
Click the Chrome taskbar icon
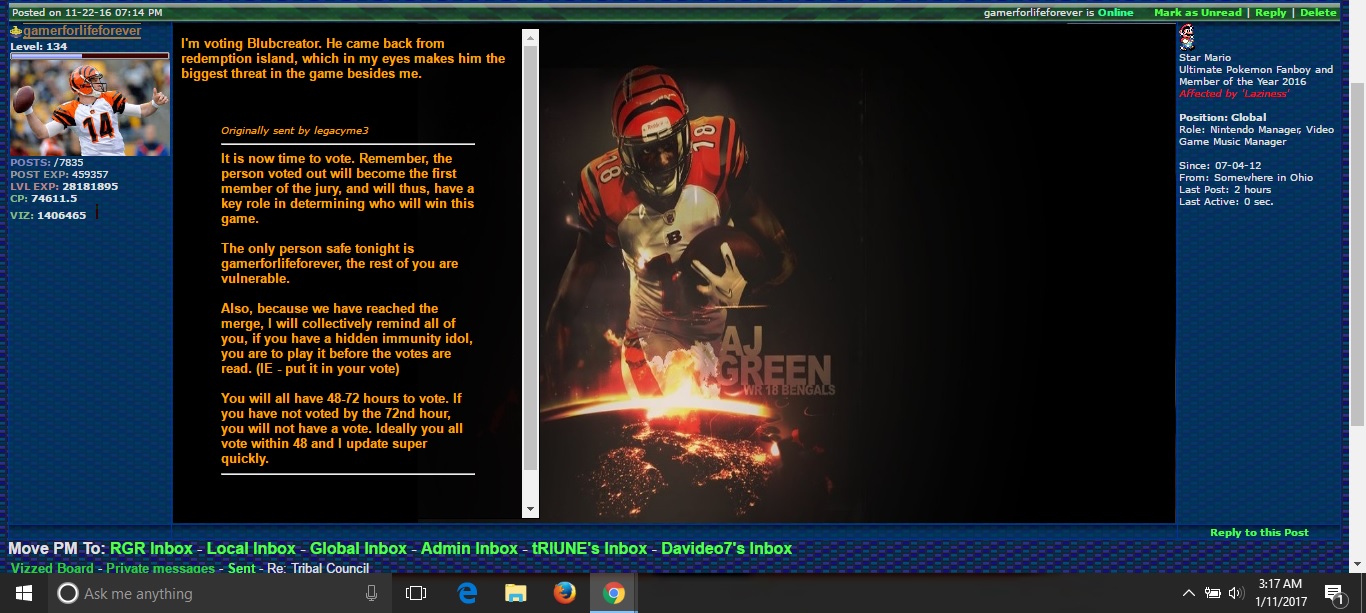coord(613,593)
